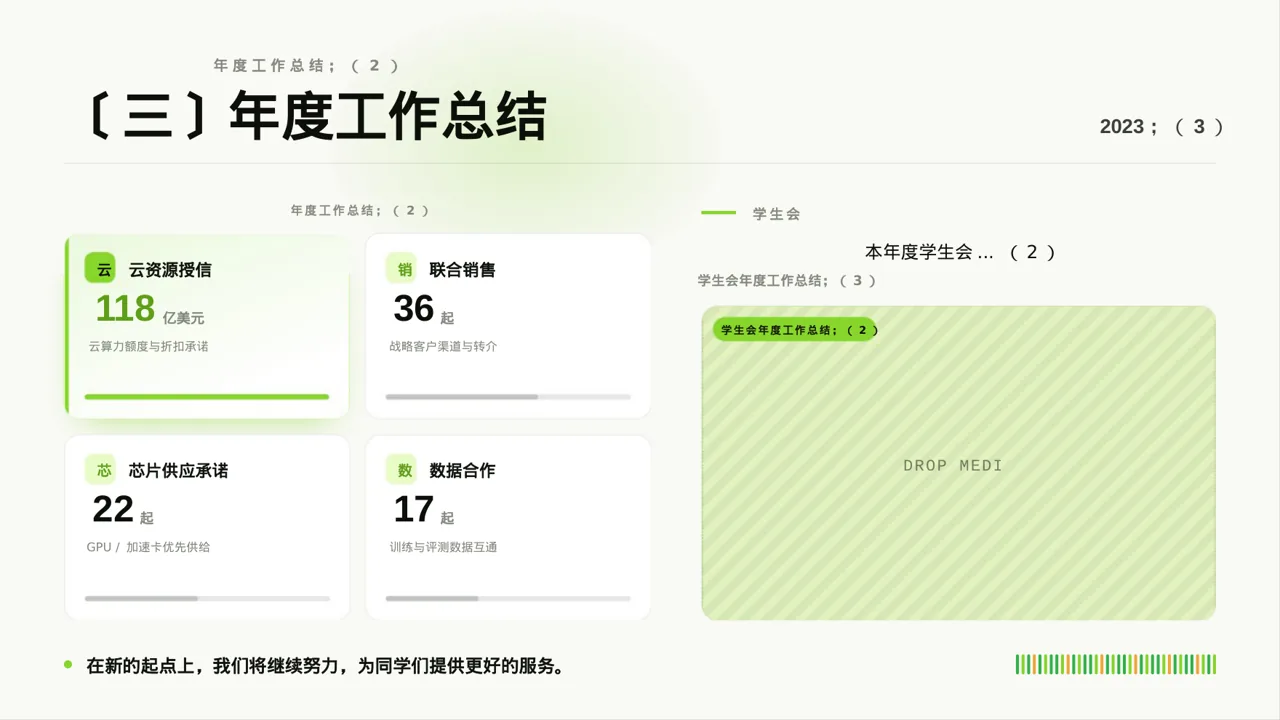
Task: Click the progress bar on the 数据合作 card
Action: point(508,598)
